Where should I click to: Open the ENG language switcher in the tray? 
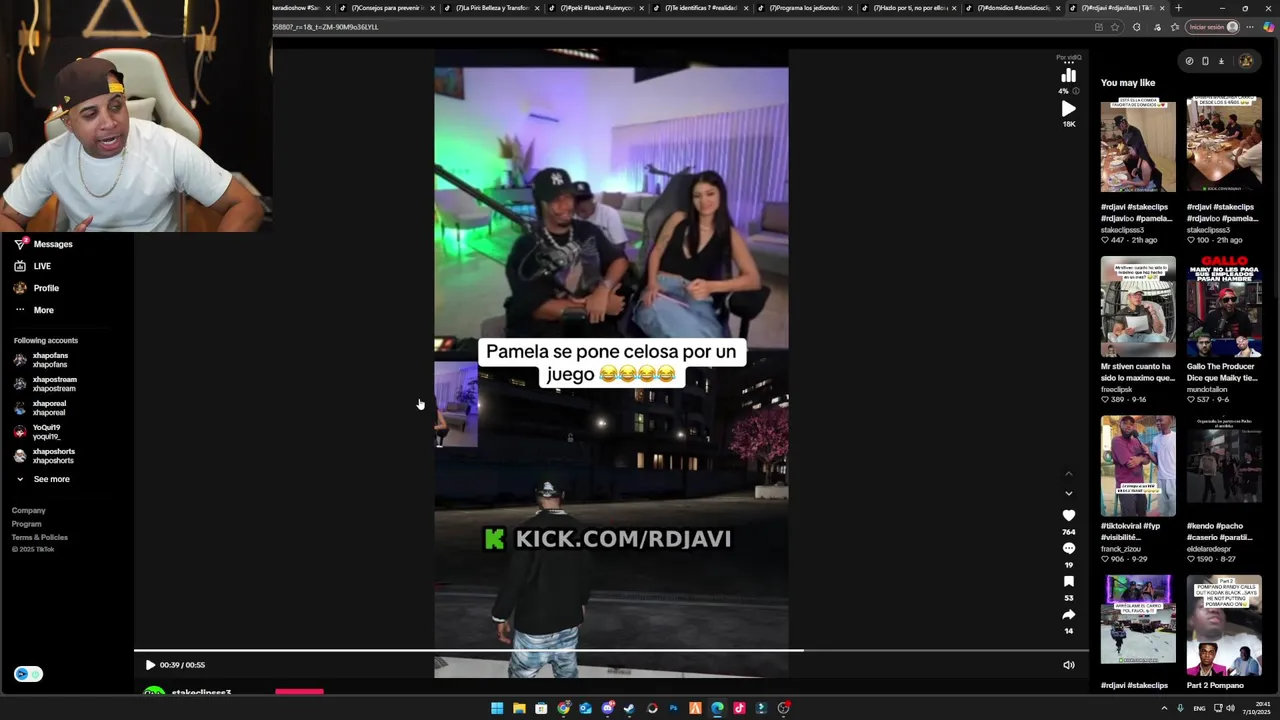pyautogui.click(x=1199, y=708)
